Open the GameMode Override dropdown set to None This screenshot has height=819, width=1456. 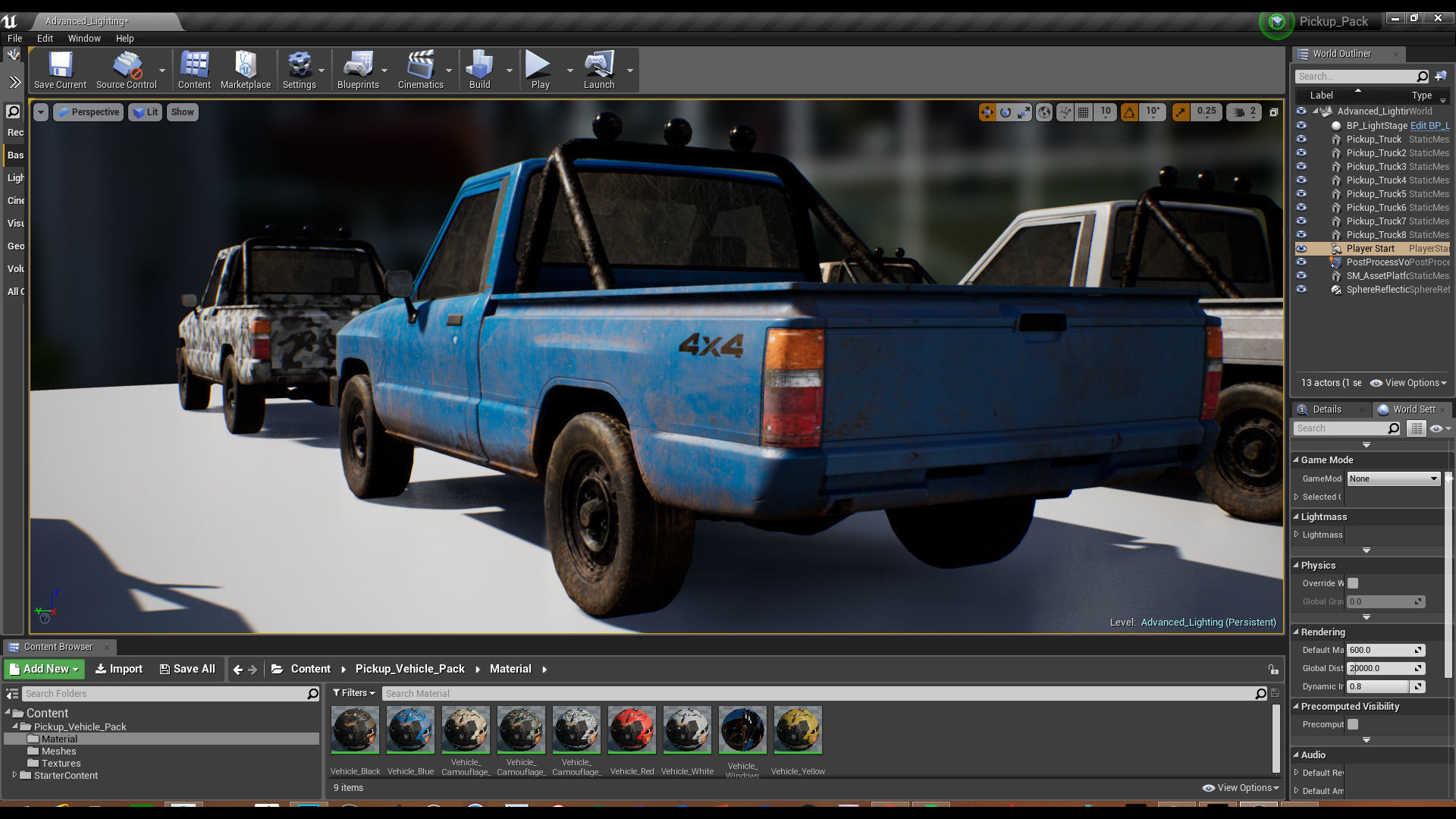[x=1393, y=479]
